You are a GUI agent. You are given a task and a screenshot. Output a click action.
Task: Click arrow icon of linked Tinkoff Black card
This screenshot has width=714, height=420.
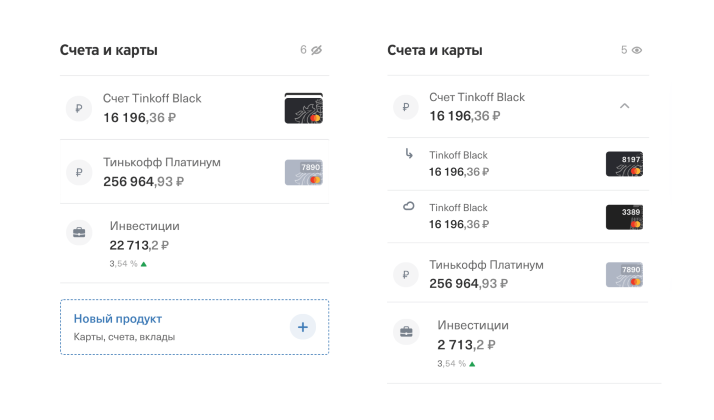pos(408,154)
